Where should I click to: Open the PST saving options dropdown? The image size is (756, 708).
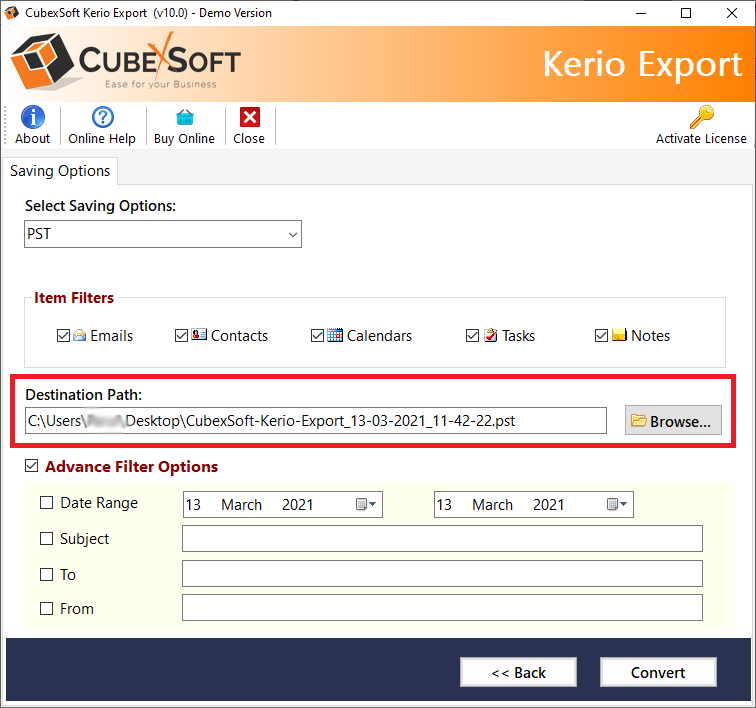[x=163, y=234]
